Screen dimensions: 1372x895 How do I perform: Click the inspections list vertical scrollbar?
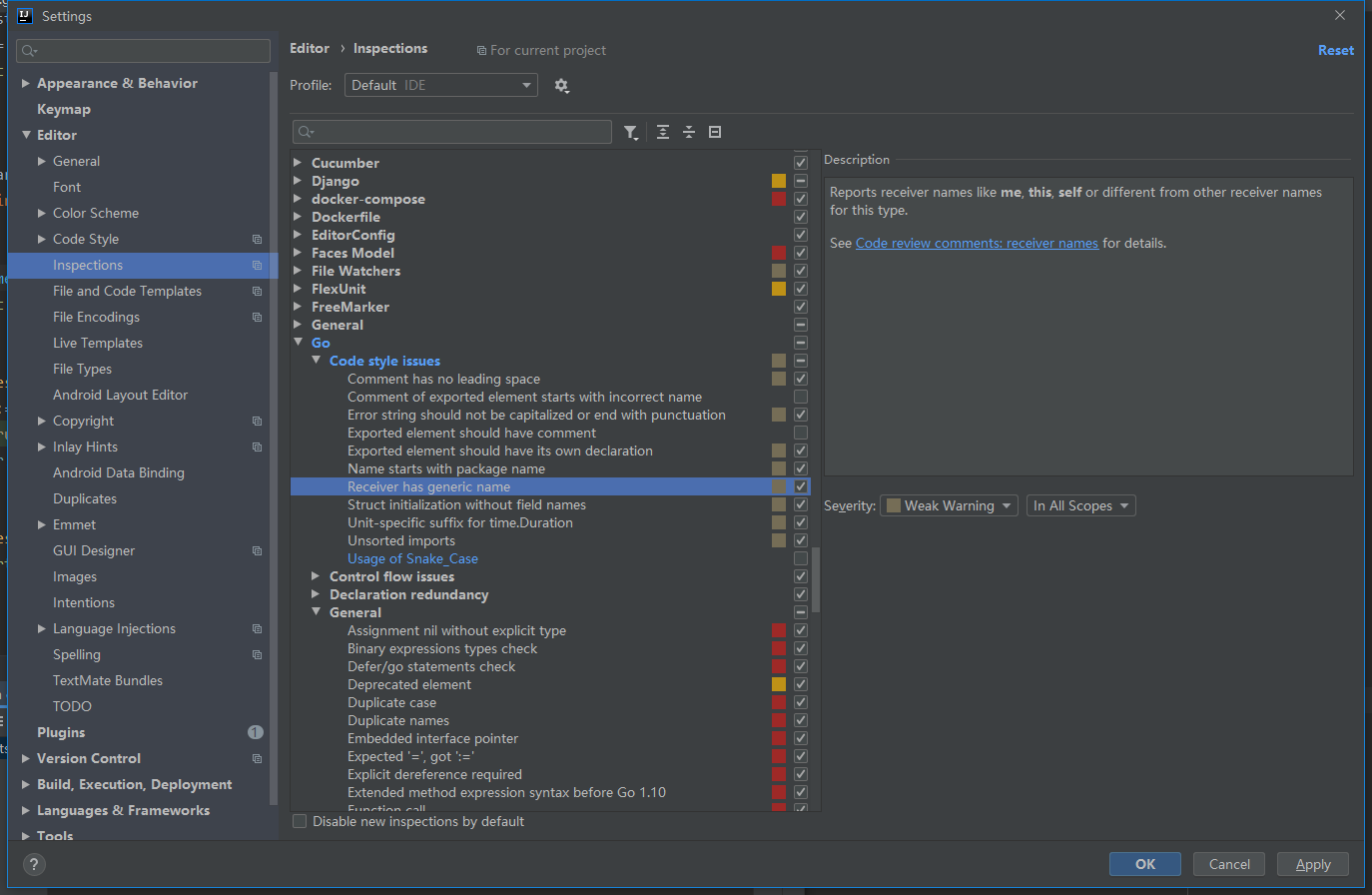pos(816,579)
